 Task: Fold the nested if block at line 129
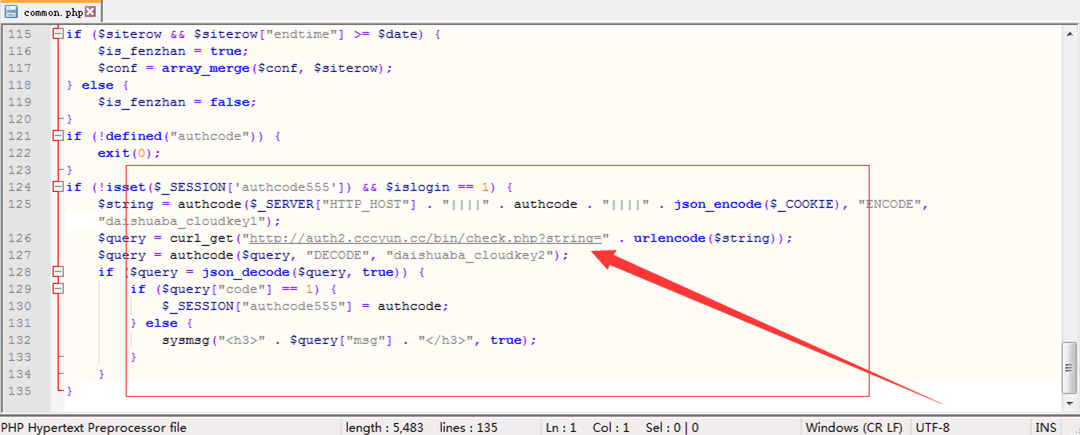pos(58,289)
